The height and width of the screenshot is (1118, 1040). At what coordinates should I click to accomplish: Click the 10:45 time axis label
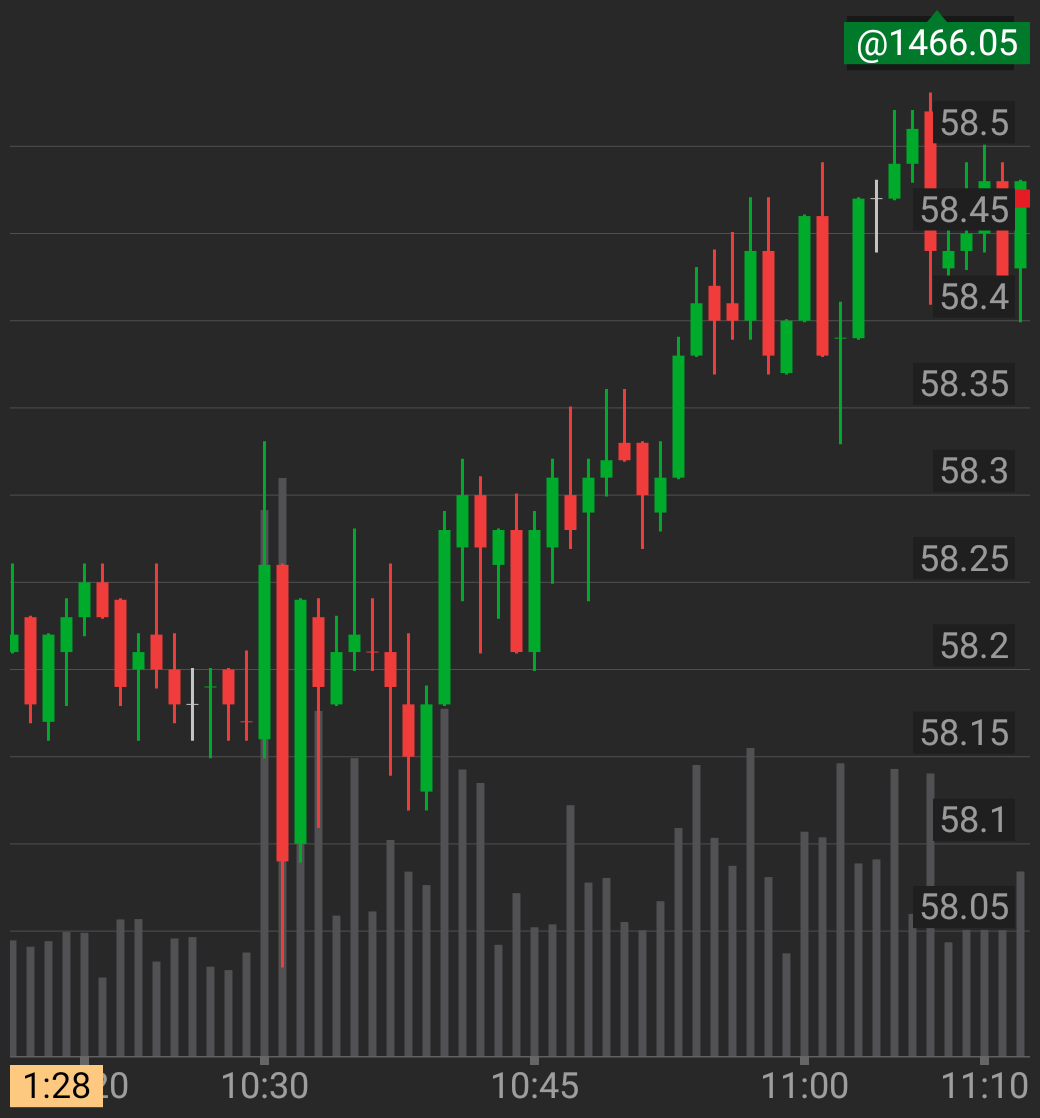[x=535, y=1087]
